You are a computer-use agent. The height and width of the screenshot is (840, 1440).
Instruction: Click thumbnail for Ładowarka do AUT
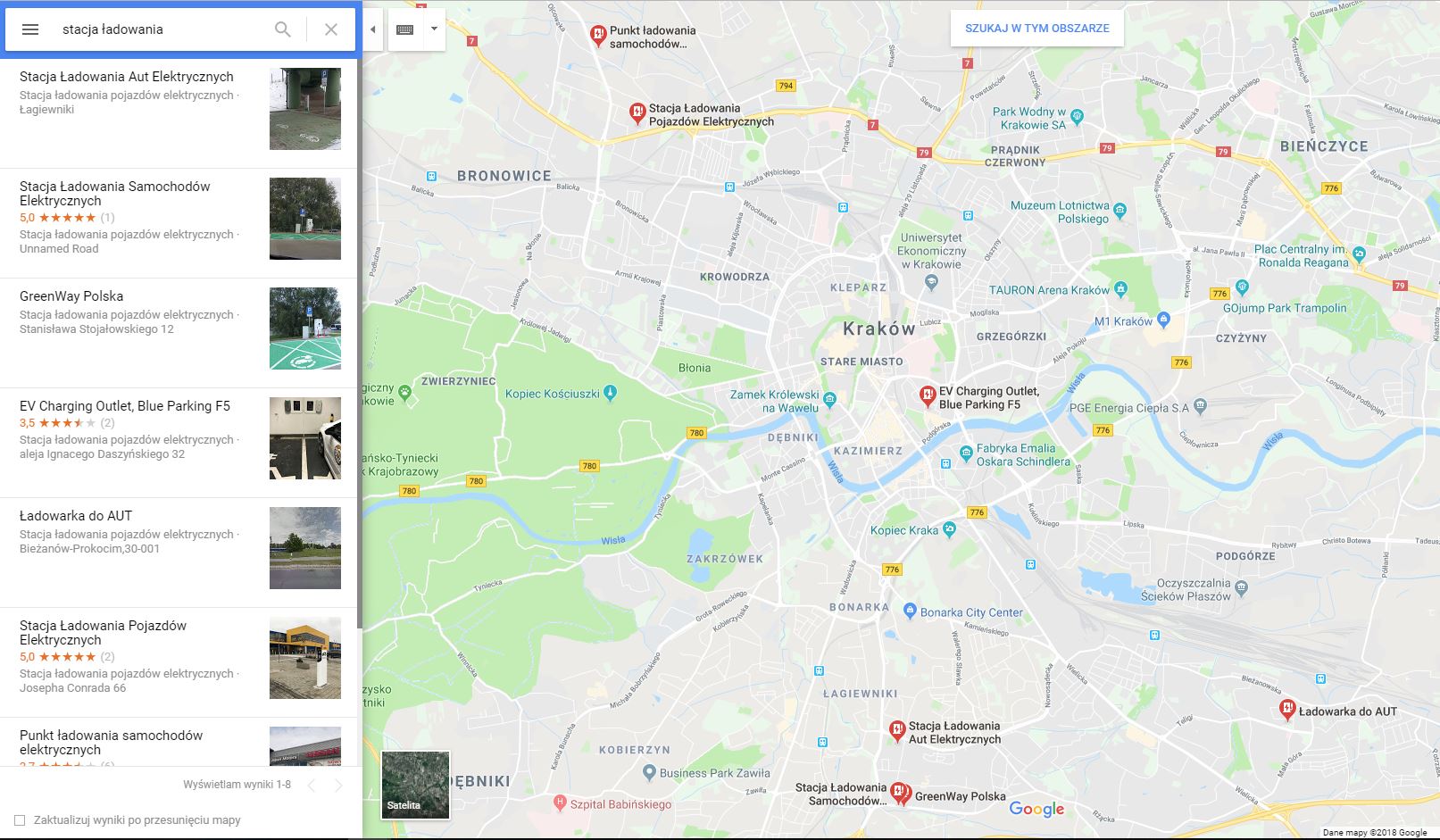click(305, 548)
